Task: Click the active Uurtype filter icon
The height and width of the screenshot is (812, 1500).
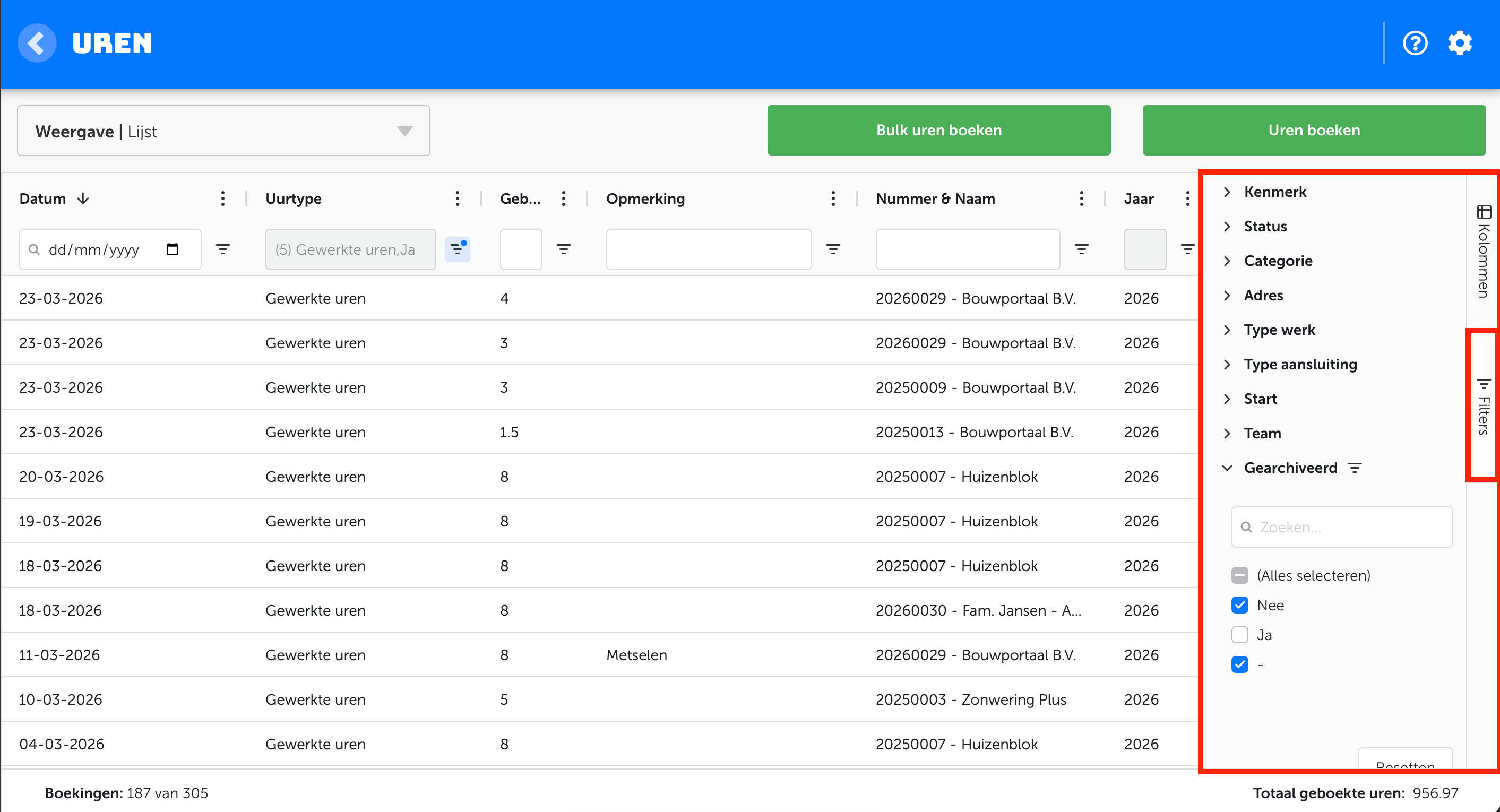Action: click(x=458, y=249)
